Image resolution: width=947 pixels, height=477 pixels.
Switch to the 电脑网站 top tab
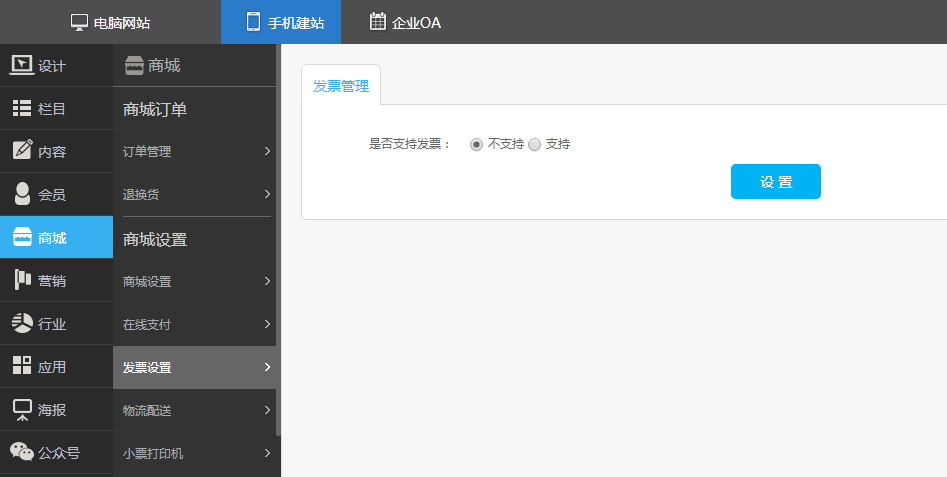(110, 22)
